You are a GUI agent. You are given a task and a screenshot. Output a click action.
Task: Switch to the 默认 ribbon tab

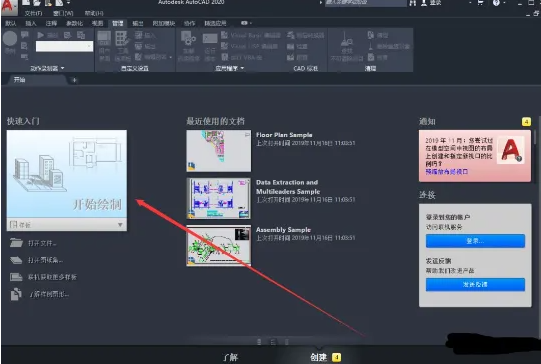point(11,23)
